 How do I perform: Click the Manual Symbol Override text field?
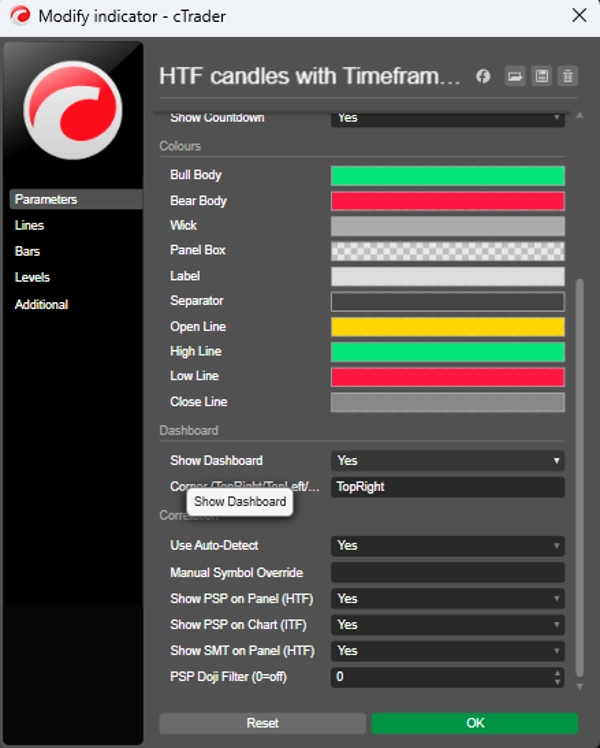[x=447, y=572]
